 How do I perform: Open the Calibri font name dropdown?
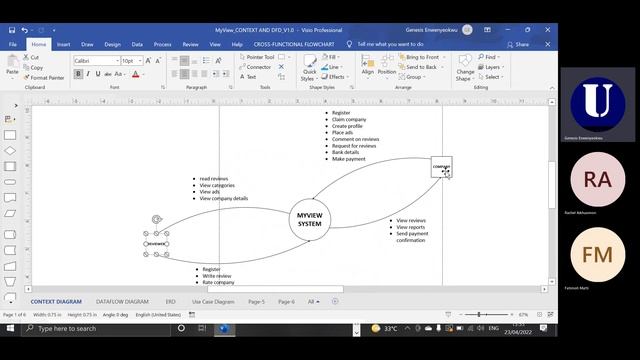pos(117,60)
